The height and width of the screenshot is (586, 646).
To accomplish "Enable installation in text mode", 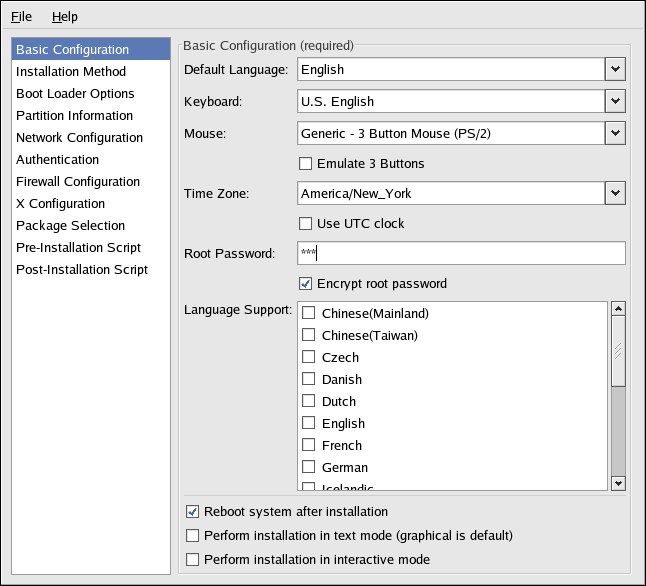I will (193, 536).
